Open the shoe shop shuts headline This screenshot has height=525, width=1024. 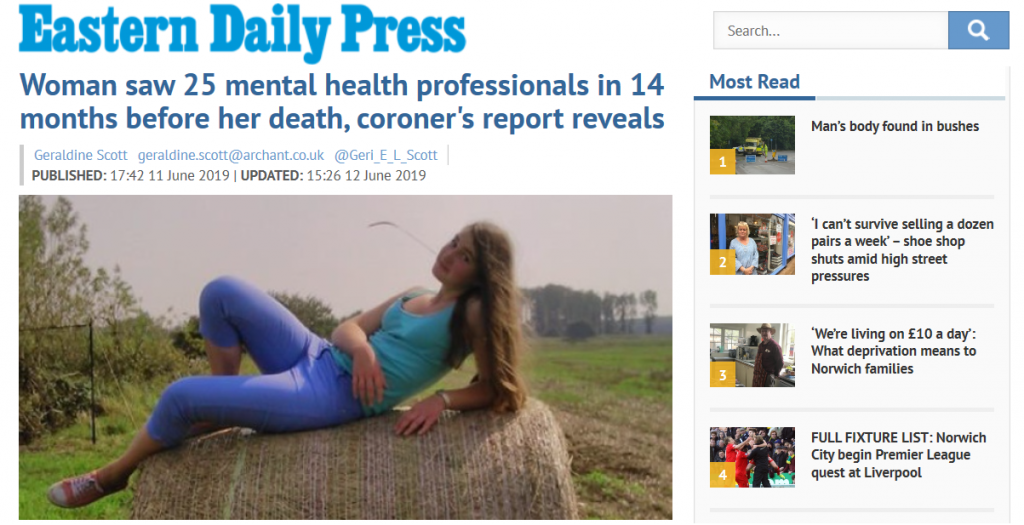click(x=902, y=250)
